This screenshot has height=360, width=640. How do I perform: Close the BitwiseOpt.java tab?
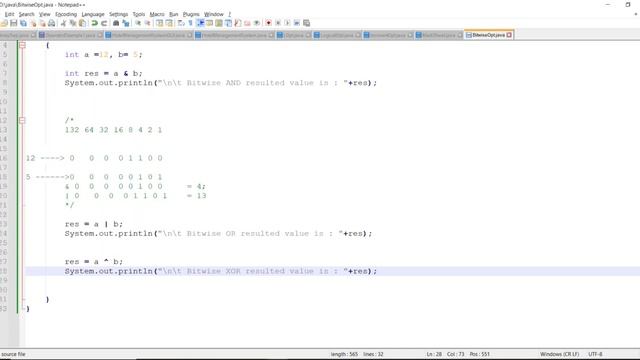click(x=509, y=35)
